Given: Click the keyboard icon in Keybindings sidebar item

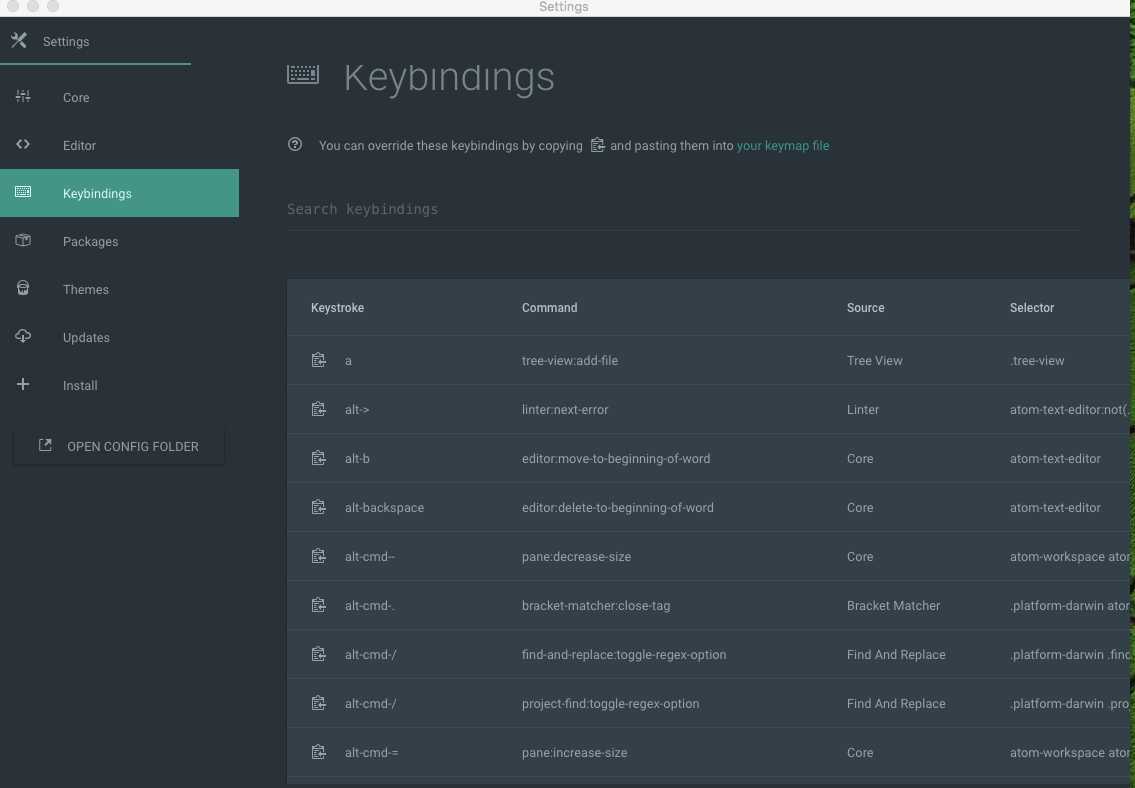Looking at the screenshot, I should pyautogui.click(x=23, y=192).
